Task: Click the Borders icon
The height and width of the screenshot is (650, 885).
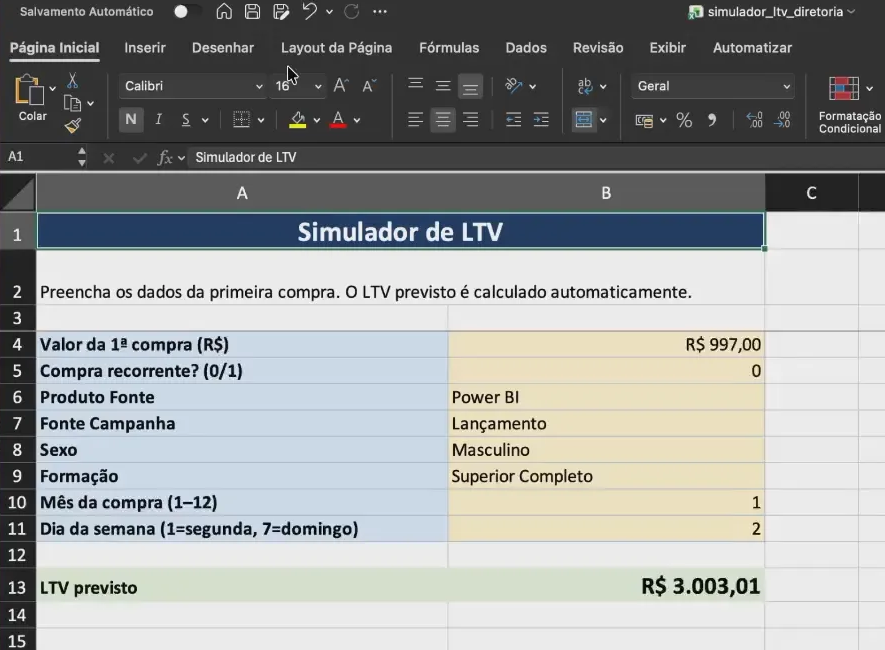Action: click(x=242, y=120)
